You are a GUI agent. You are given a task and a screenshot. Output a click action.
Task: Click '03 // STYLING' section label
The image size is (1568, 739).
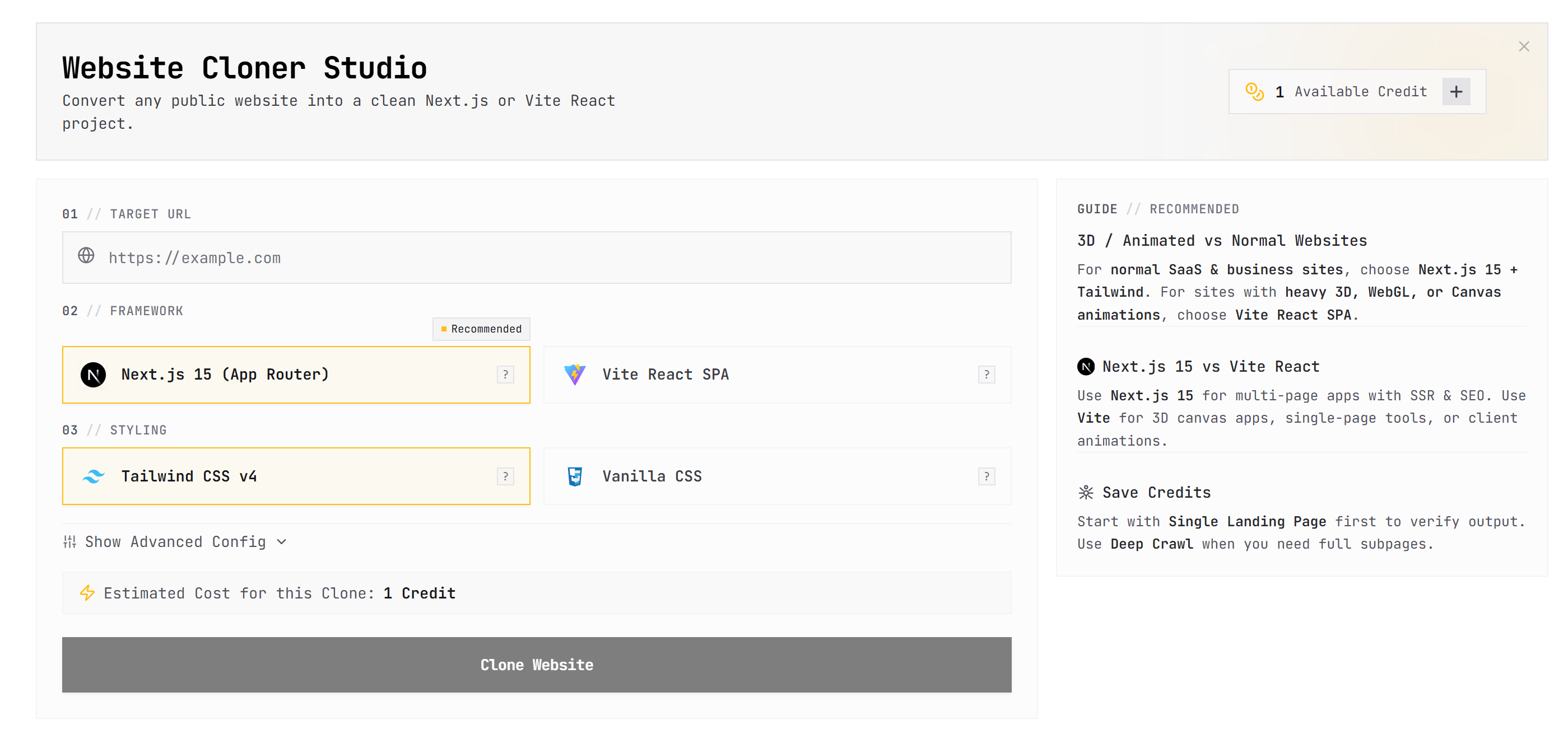[x=114, y=430]
